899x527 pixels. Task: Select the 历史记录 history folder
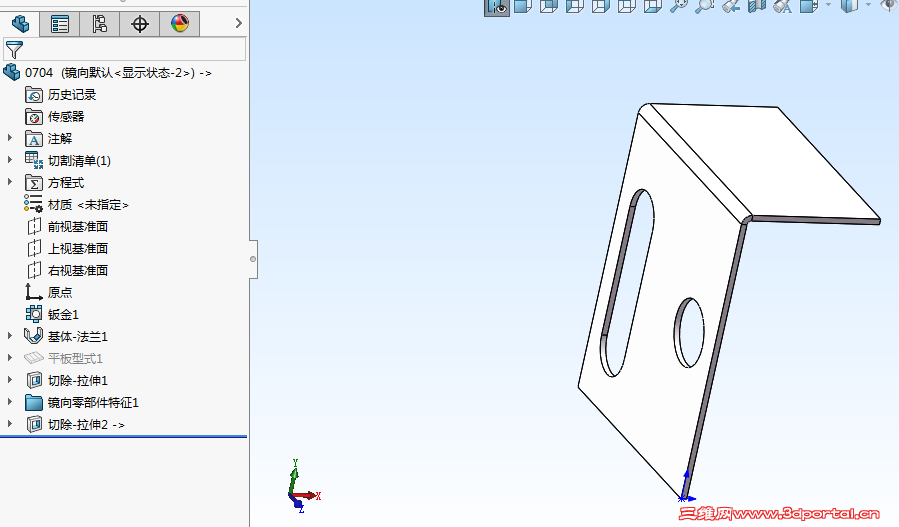click(x=72, y=95)
